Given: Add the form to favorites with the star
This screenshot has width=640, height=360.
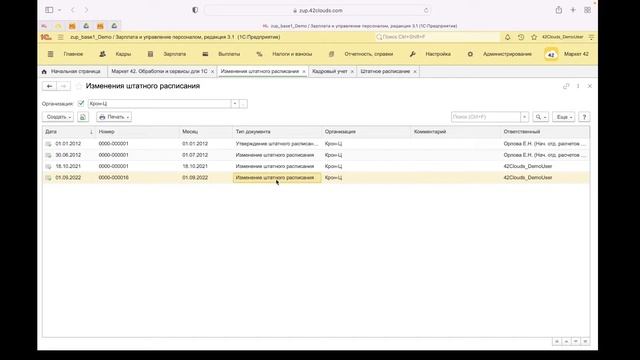Looking at the screenshot, I should [79, 86].
